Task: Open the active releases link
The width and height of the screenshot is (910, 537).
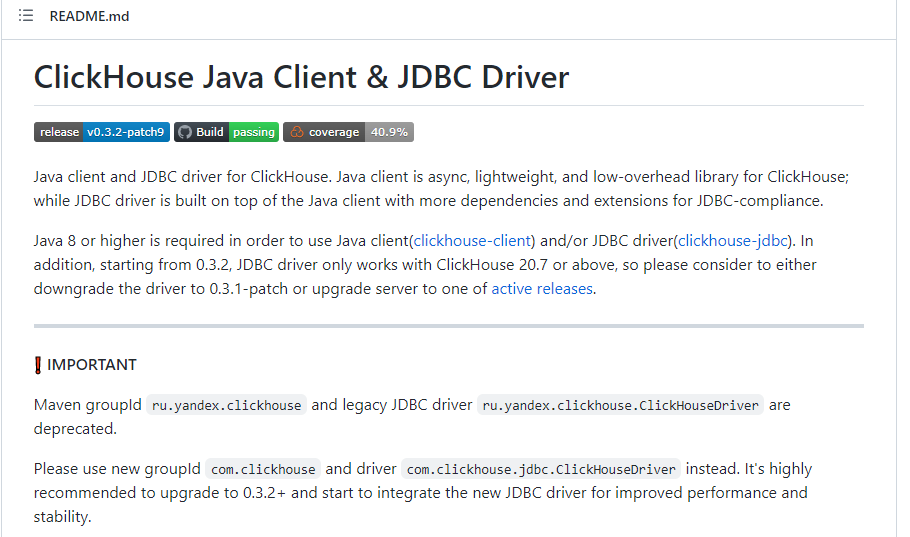Action: coord(542,289)
